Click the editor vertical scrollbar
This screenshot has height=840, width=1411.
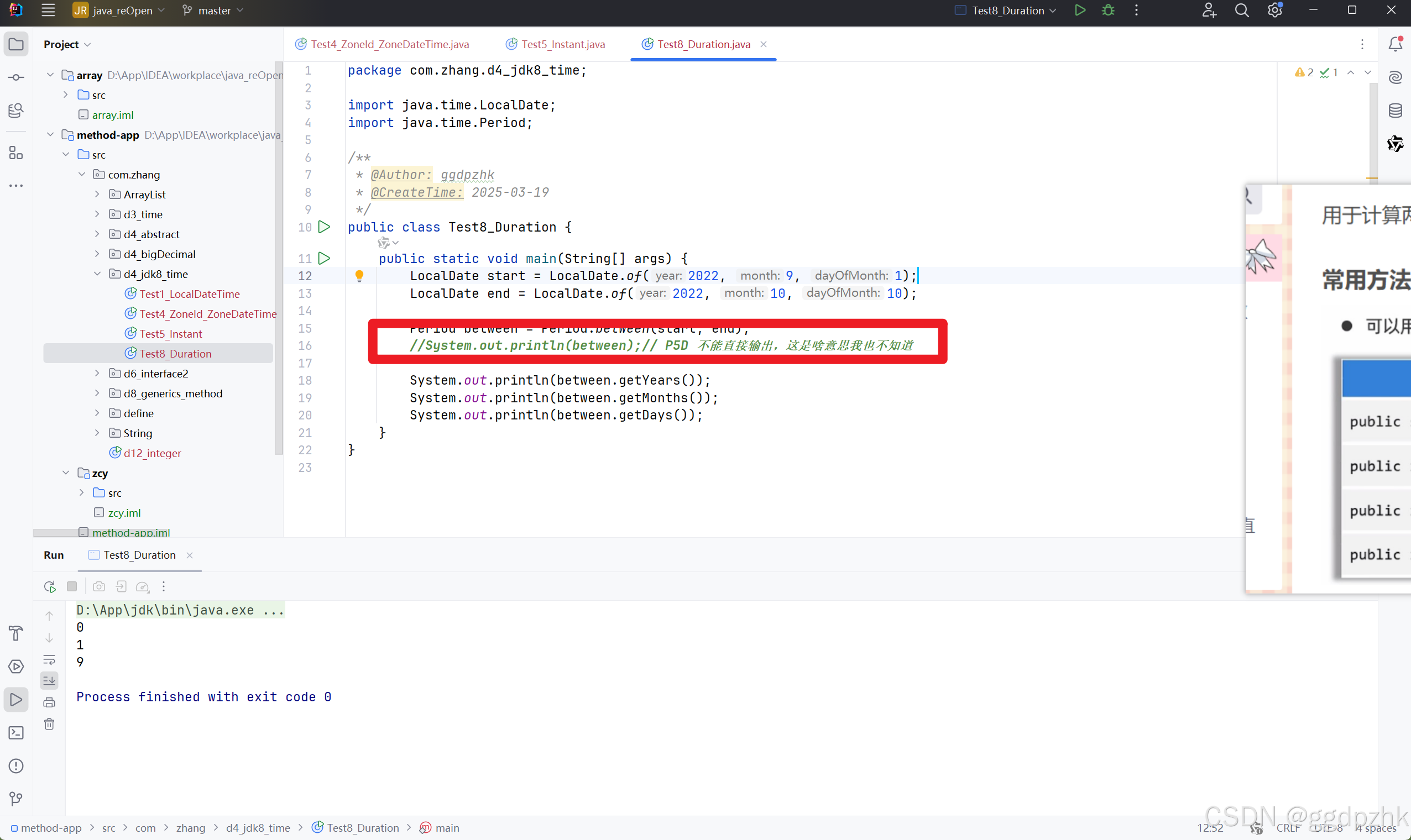point(1372,130)
